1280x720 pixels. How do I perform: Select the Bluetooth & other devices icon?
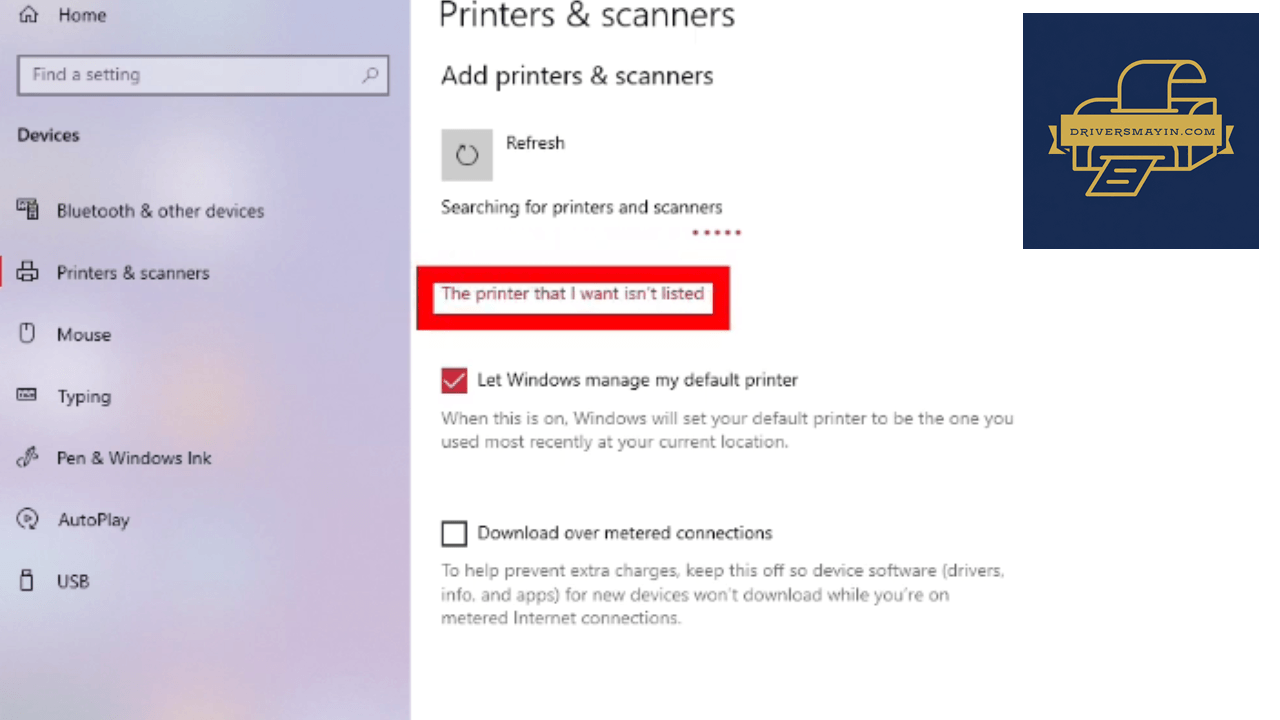[x=28, y=210]
